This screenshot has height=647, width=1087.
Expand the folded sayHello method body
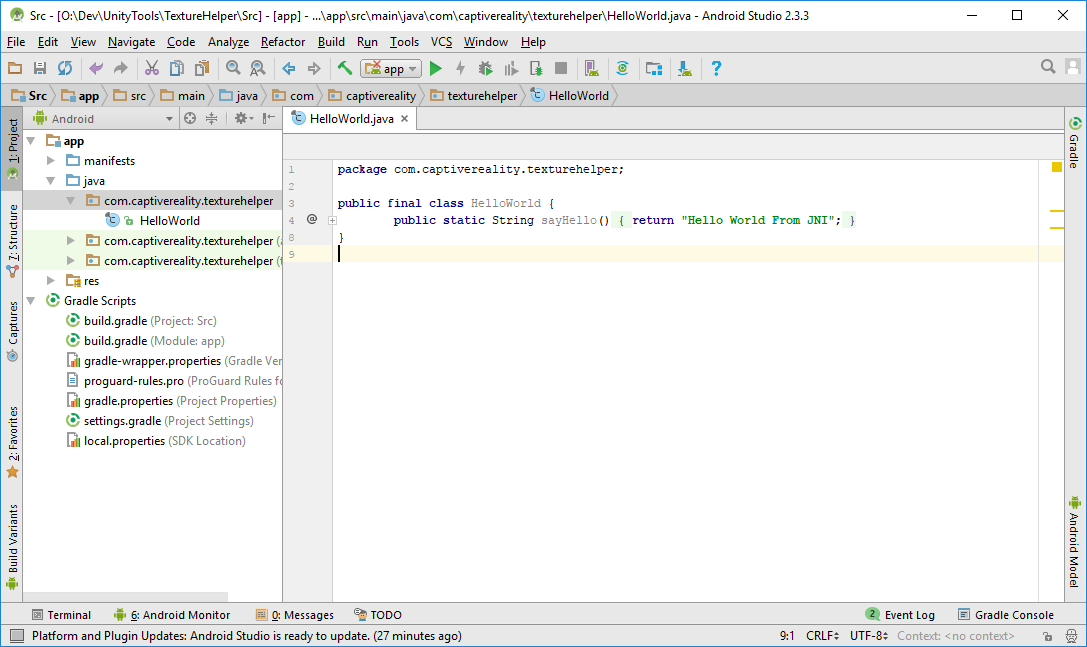[x=333, y=221]
